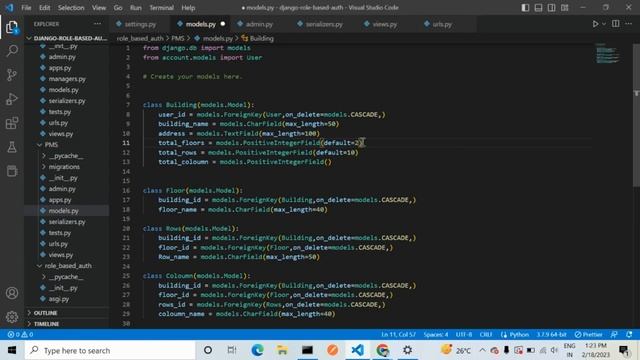Change UTF-8 encoding in status bar
Image resolution: width=640 pixels, height=360 pixels.
point(464,335)
